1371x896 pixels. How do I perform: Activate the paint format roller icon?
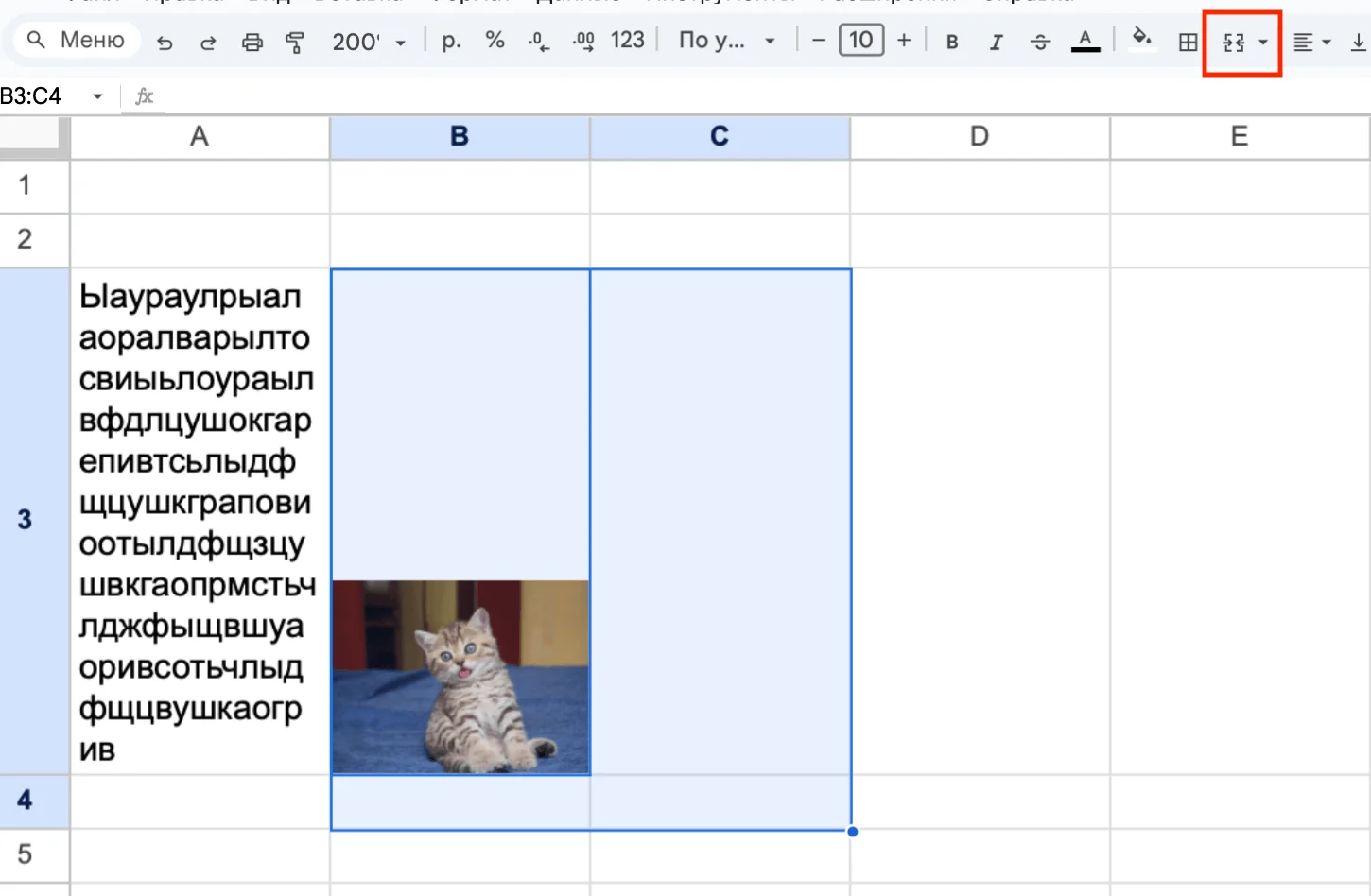coord(295,42)
